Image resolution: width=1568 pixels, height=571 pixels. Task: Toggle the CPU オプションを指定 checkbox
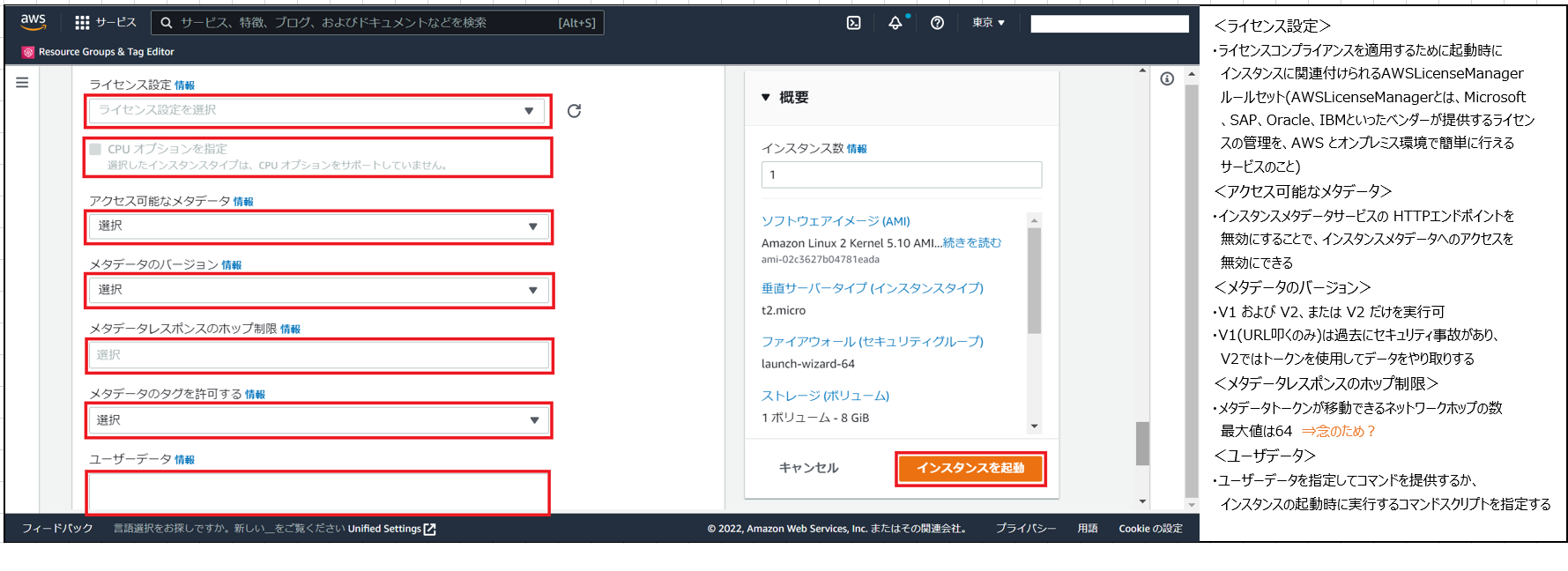(95, 149)
